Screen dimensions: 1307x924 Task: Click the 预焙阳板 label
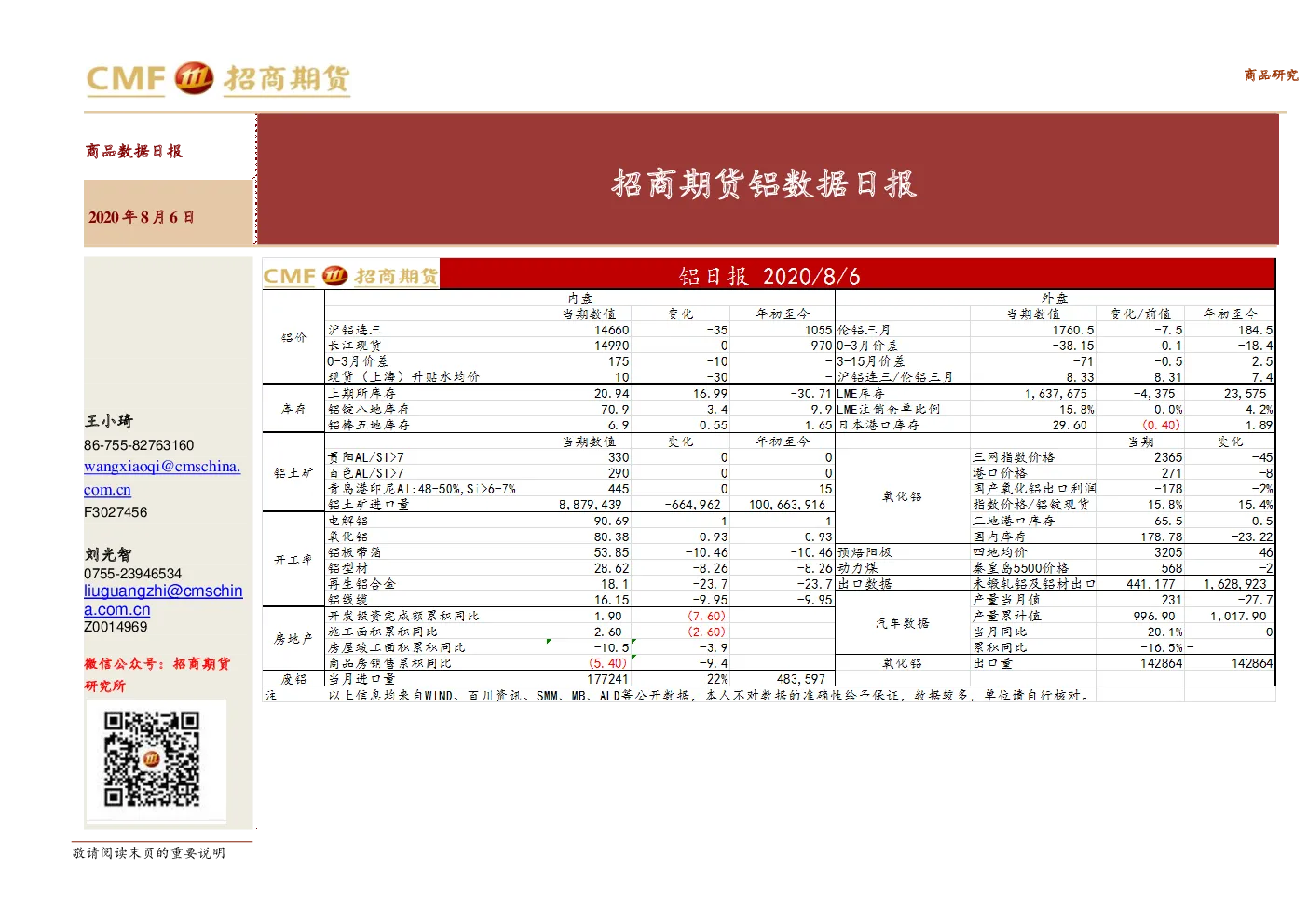point(865,552)
